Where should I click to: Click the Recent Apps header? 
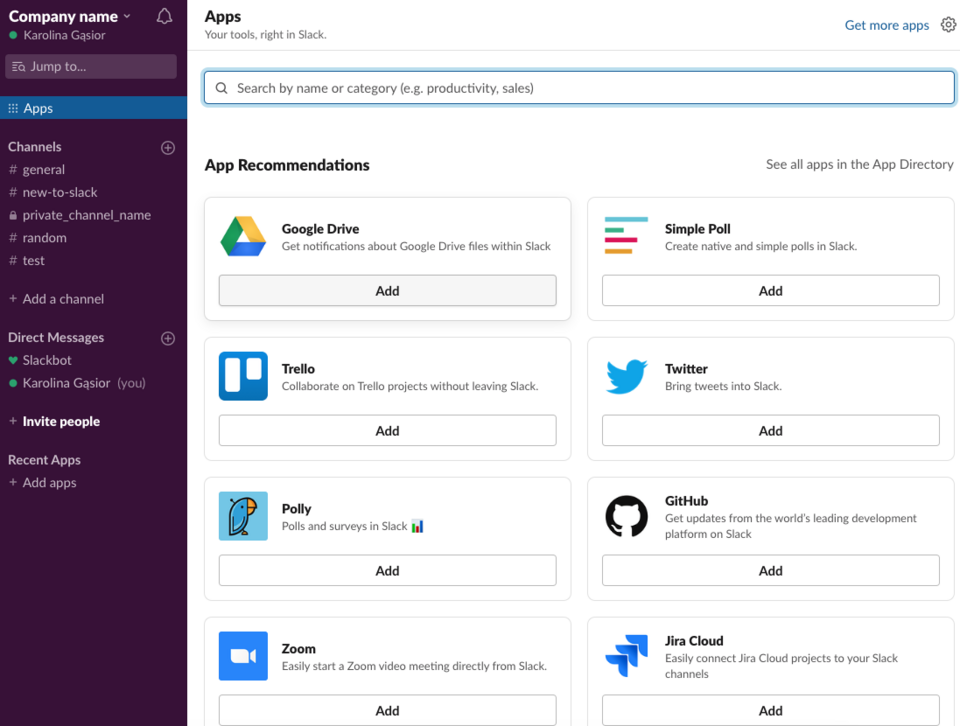click(x=44, y=460)
